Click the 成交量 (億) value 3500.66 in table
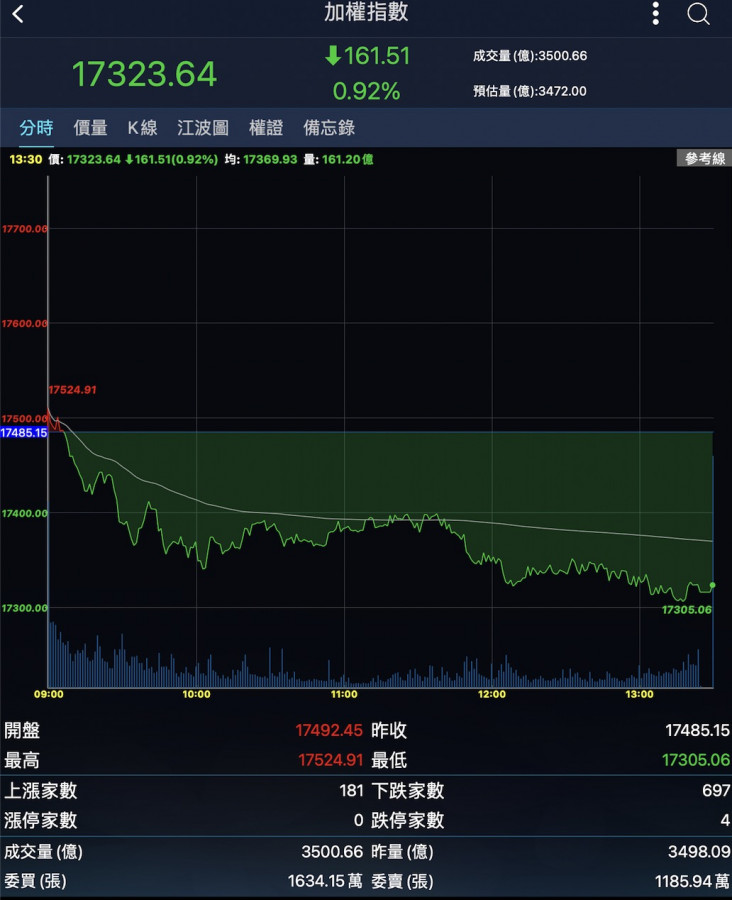Viewport: 732px width, 900px height. [332, 851]
